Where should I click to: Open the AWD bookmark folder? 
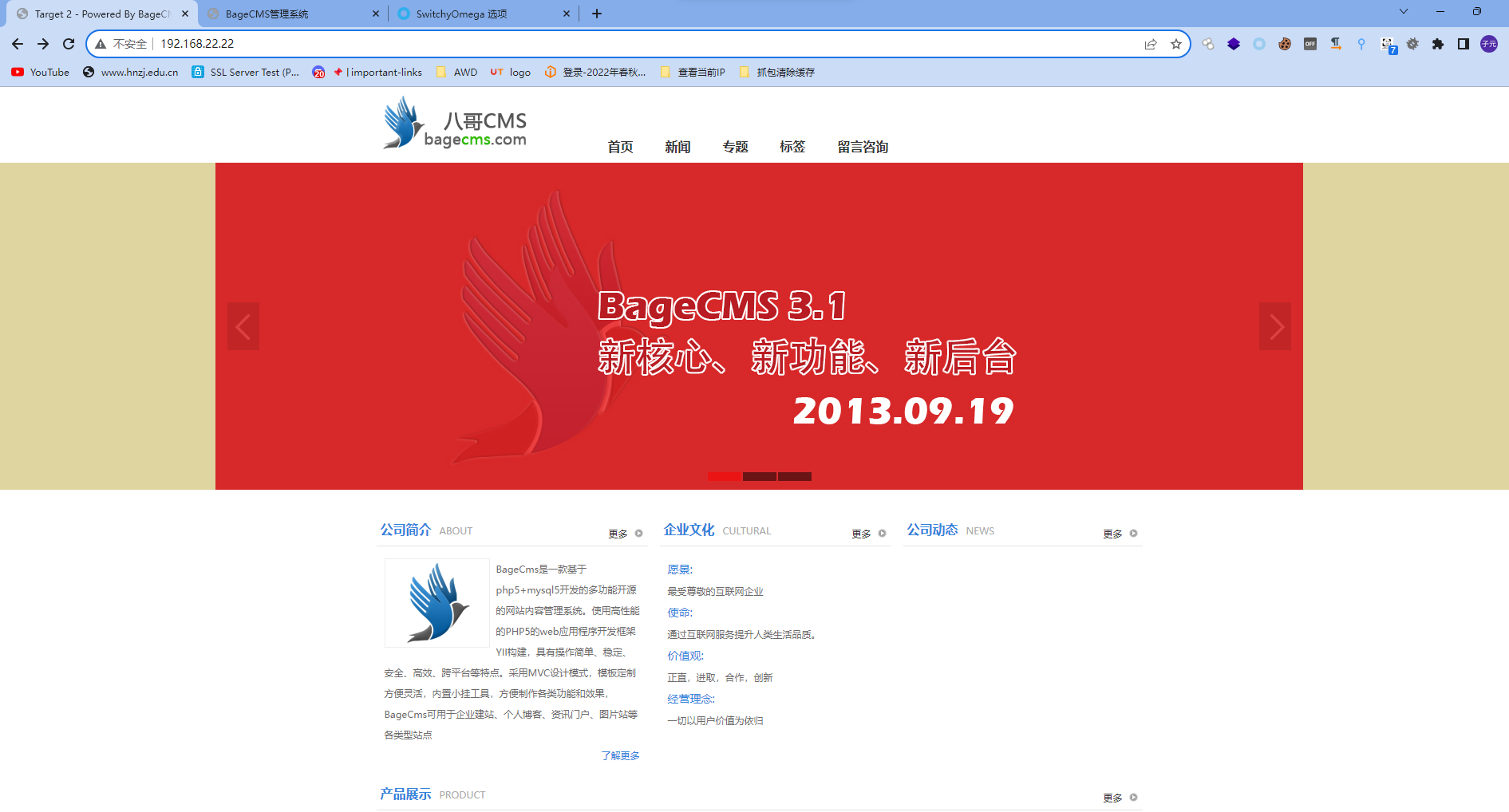point(457,72)
